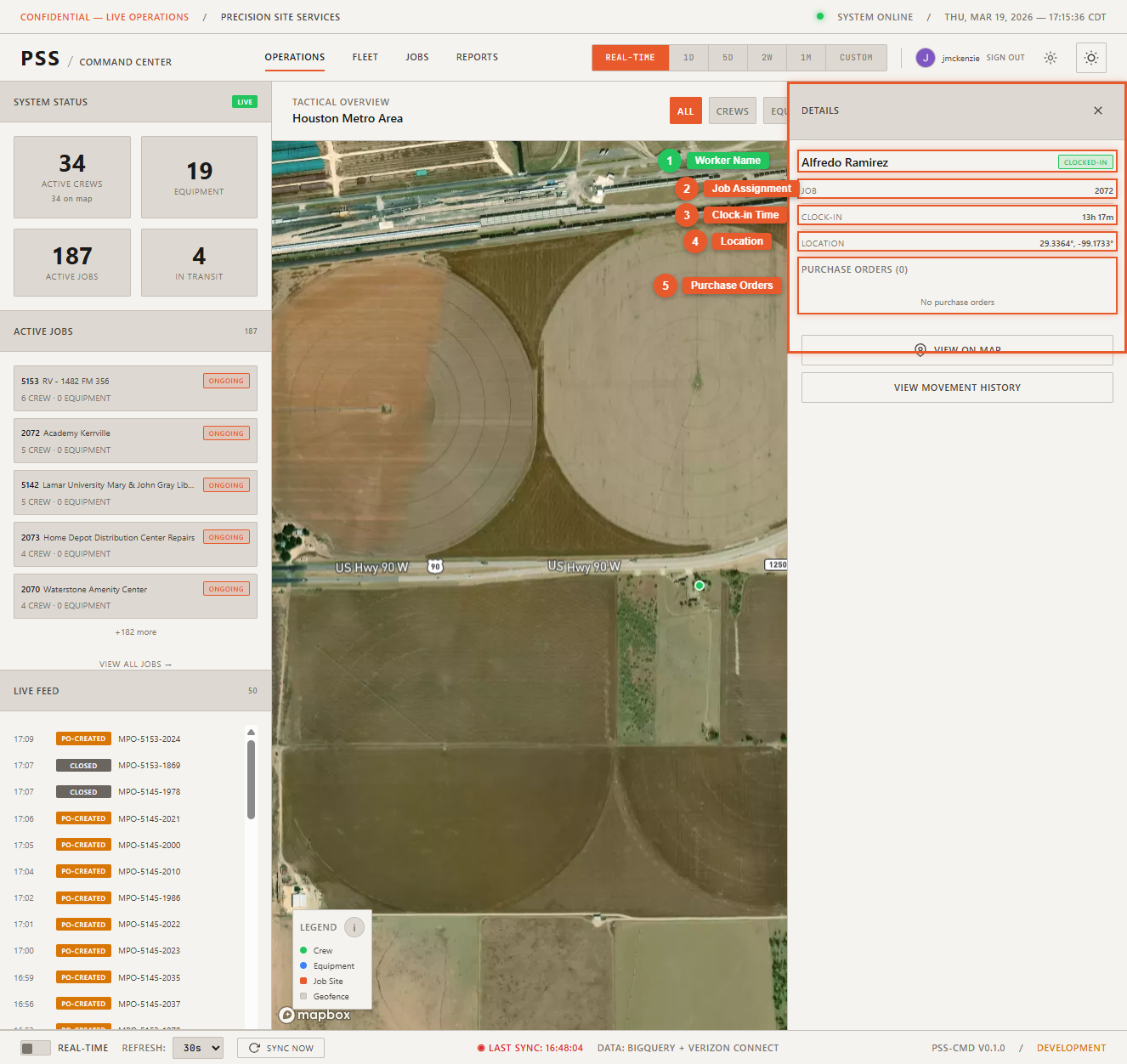Click the refresh icon inside Sync Now
This screenshot has width=1127, height=1064.
click(254, 1047)
